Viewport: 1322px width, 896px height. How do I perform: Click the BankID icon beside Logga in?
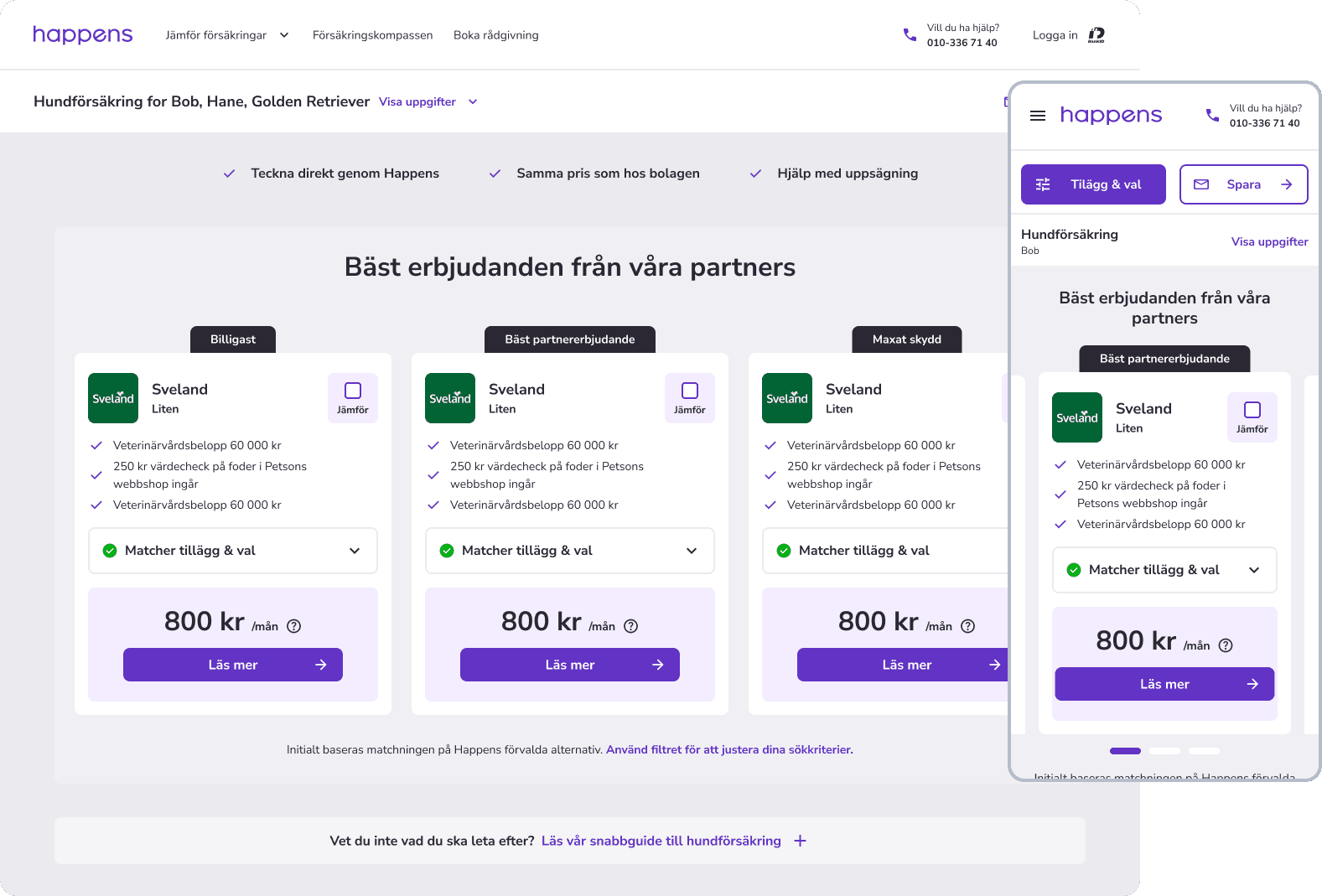coord(1096,35)
